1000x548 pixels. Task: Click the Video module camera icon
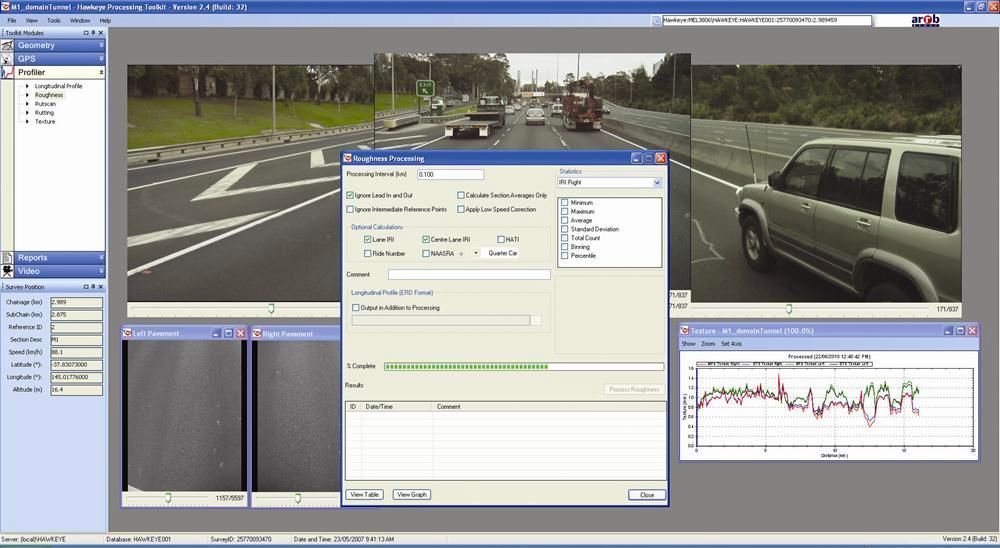point(7,271)
